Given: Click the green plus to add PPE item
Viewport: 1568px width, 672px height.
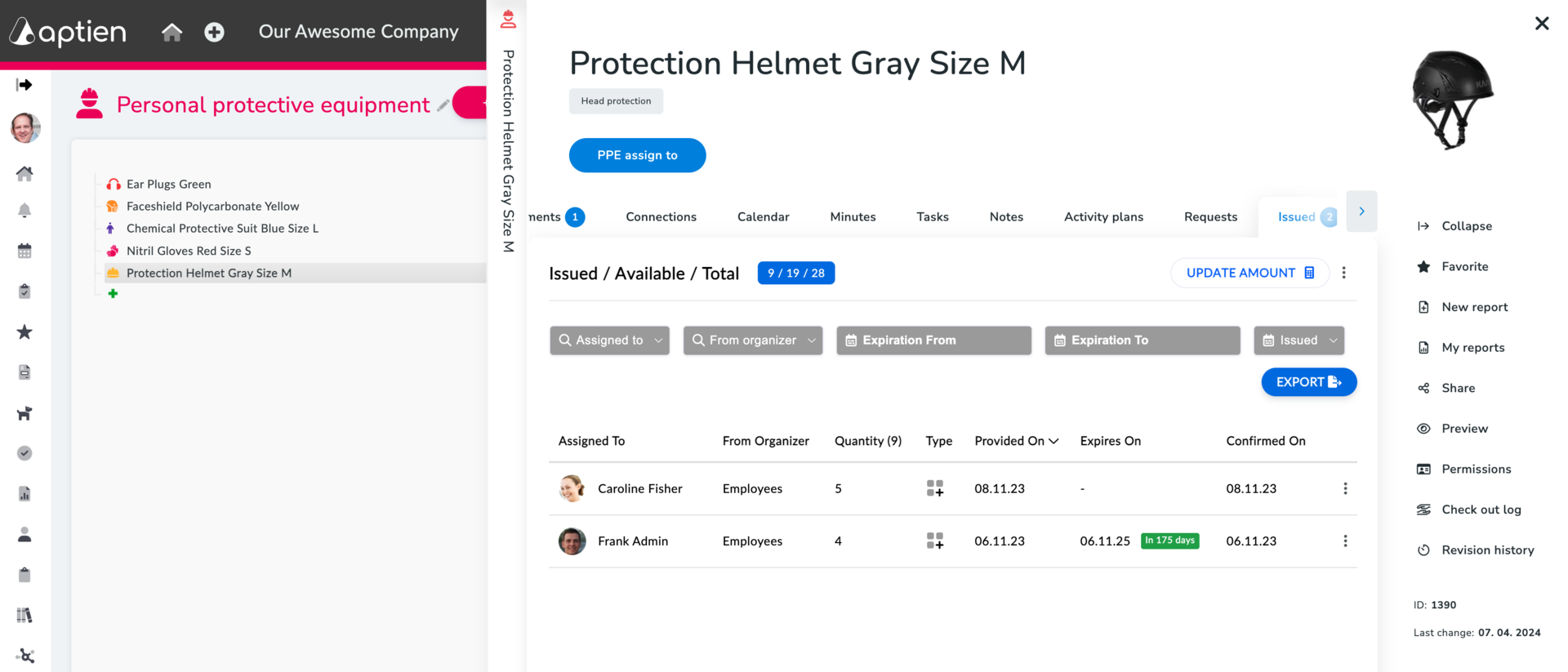Looking at the screenshot, I should [x=113, y=293].
